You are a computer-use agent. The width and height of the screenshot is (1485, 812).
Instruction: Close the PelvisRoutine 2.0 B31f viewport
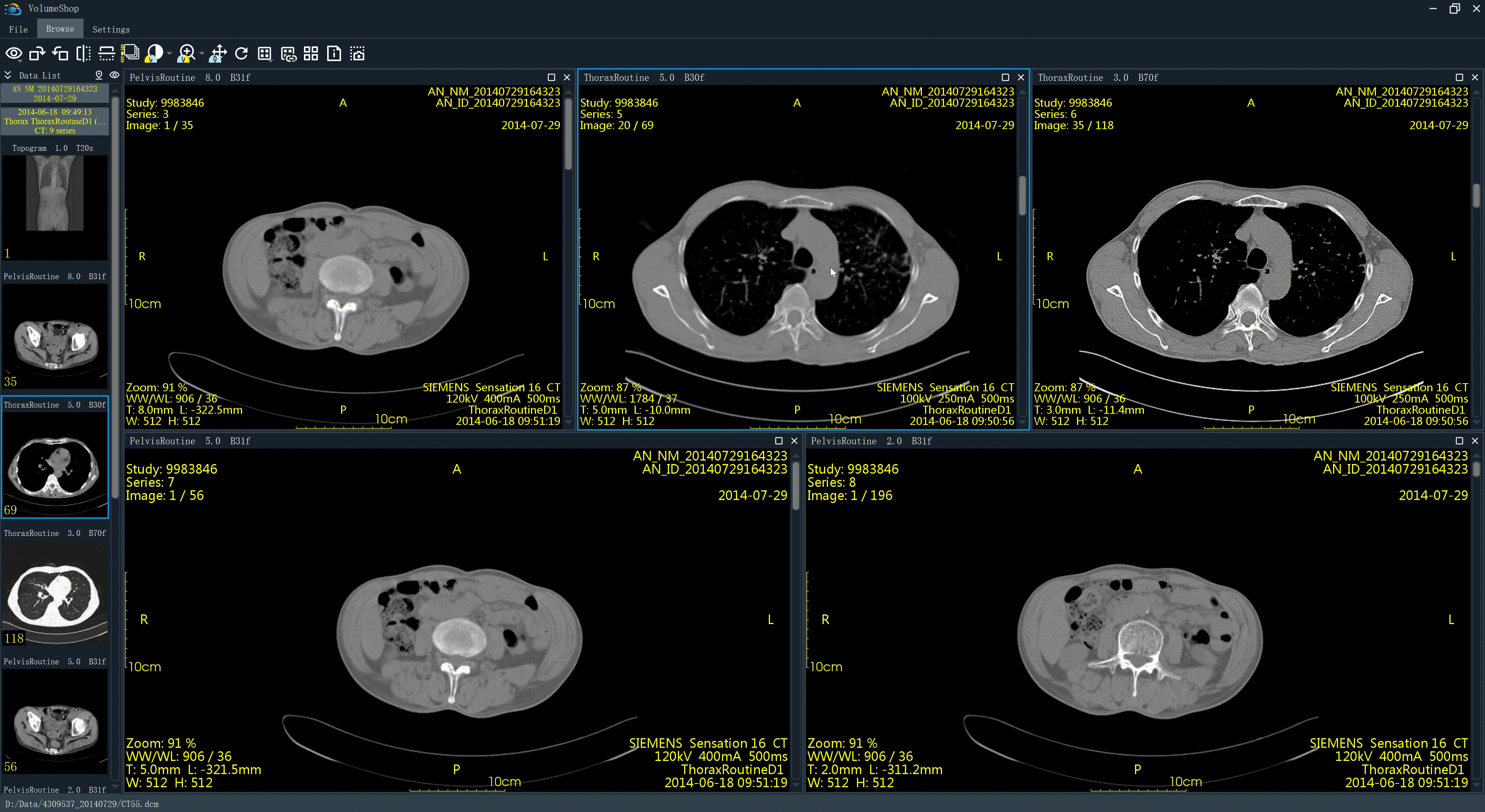pyautogui.click(x=1475, y=441)
